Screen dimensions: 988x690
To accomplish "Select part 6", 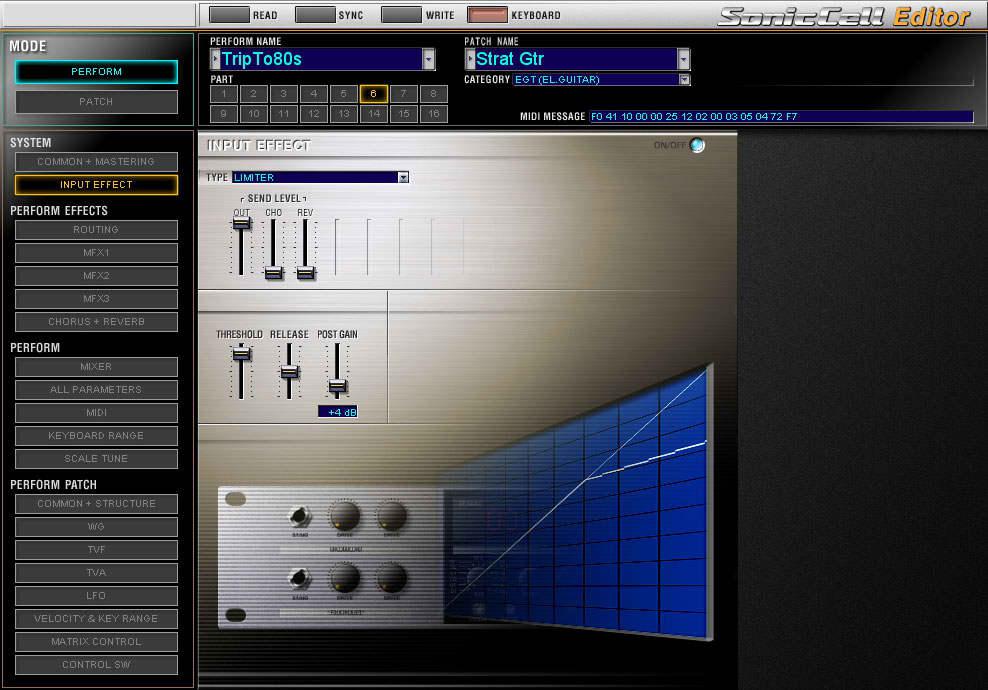I will (x=374, y=94).
